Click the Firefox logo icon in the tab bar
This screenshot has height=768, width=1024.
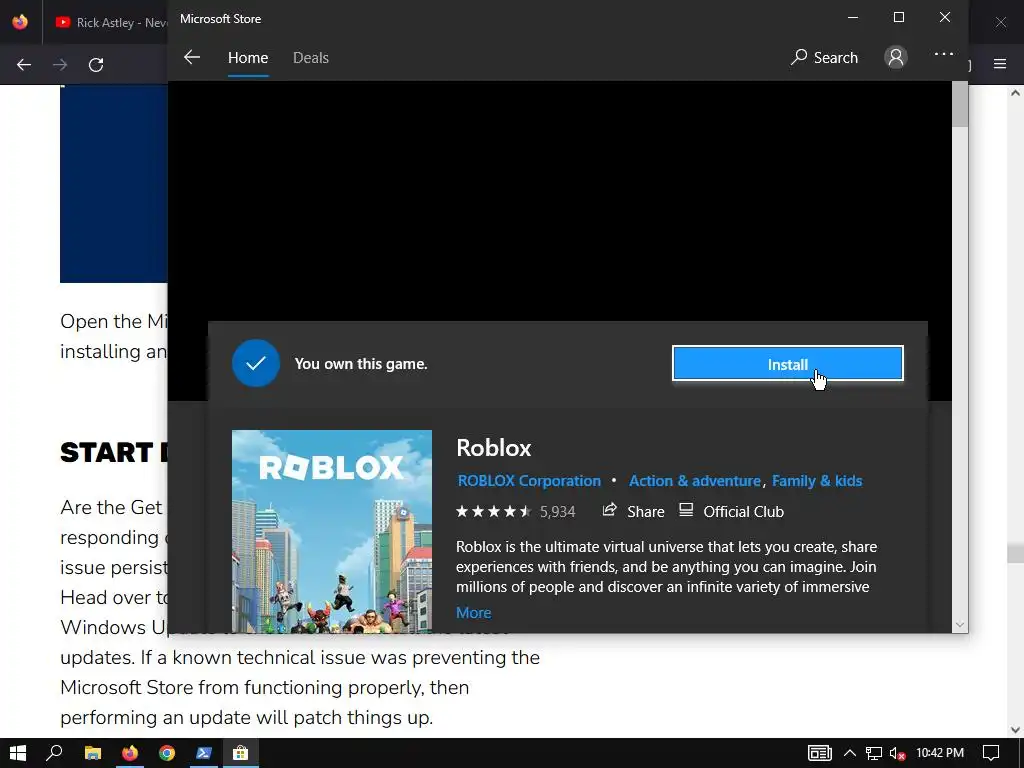coord(20,22)
